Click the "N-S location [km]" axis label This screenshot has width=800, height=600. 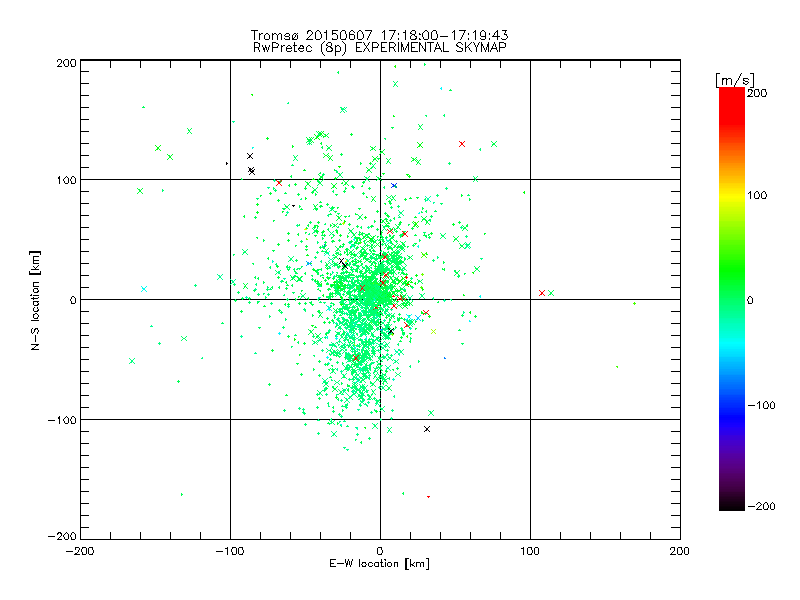pyautogui.click(x=35, y=300)
